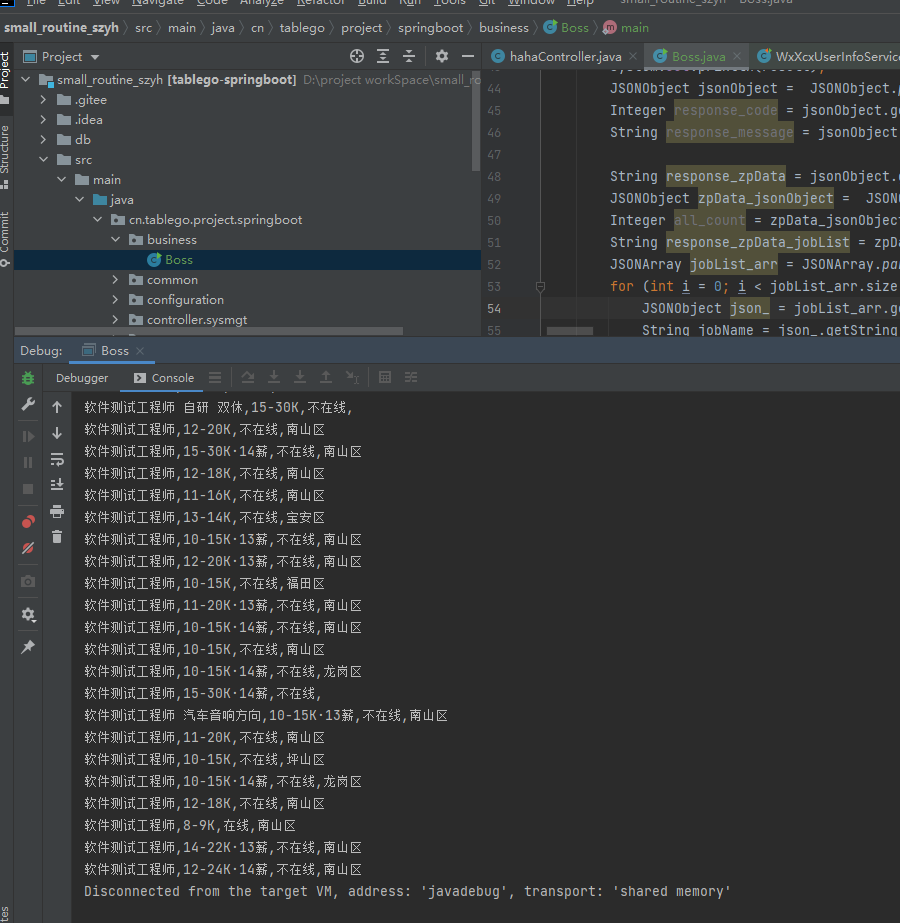This screenshot has width=900, height=923.
Task: Open the Console tab
Action: [164, 378]
